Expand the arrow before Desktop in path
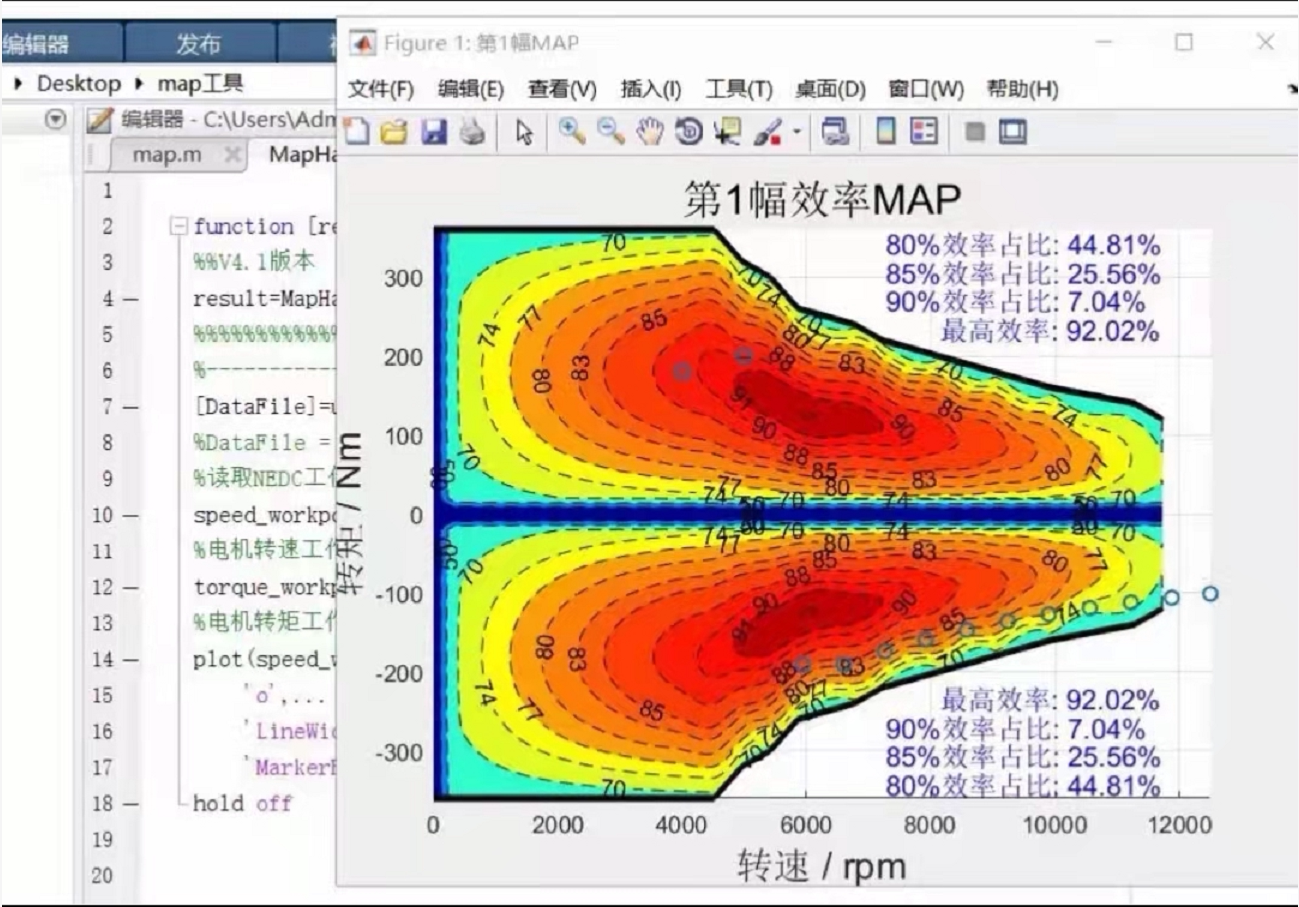 tap(19, 84)
